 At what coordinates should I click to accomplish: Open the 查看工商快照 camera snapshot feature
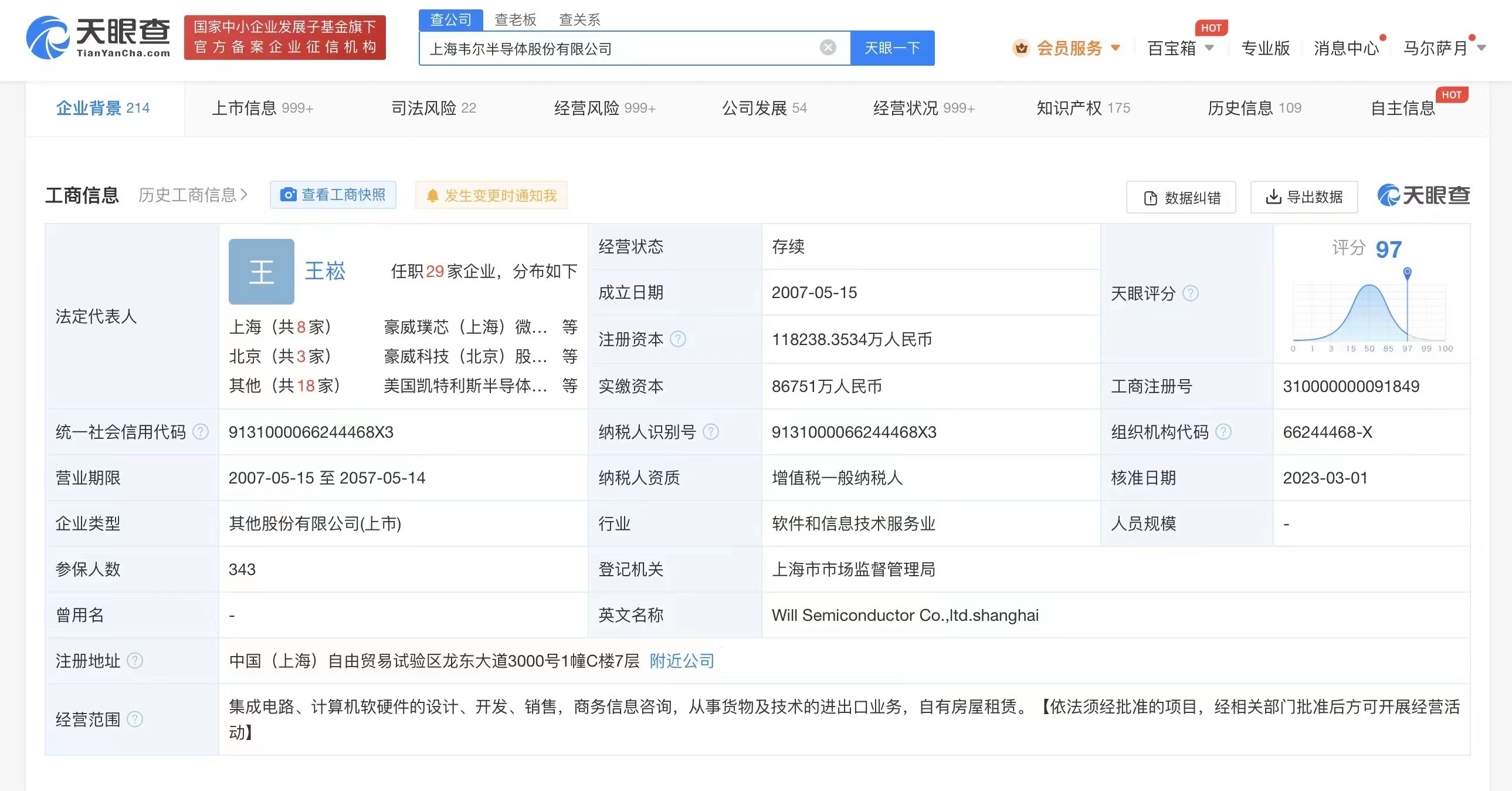point(333,194)
